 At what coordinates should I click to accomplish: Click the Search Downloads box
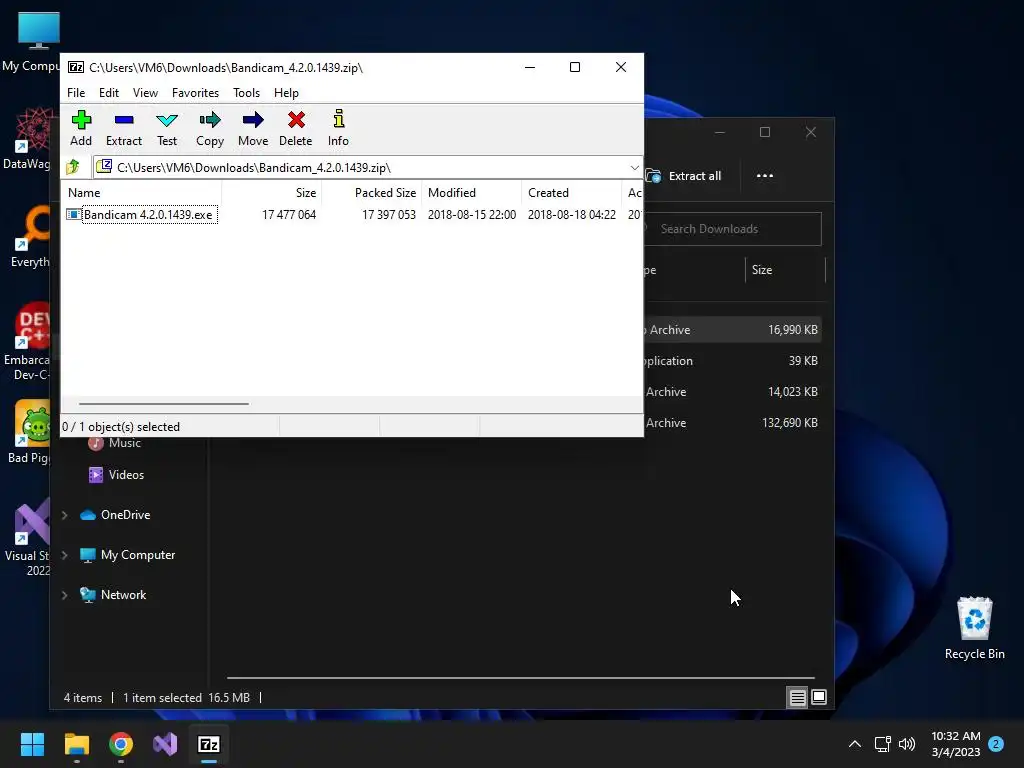[x=732, y=229]
